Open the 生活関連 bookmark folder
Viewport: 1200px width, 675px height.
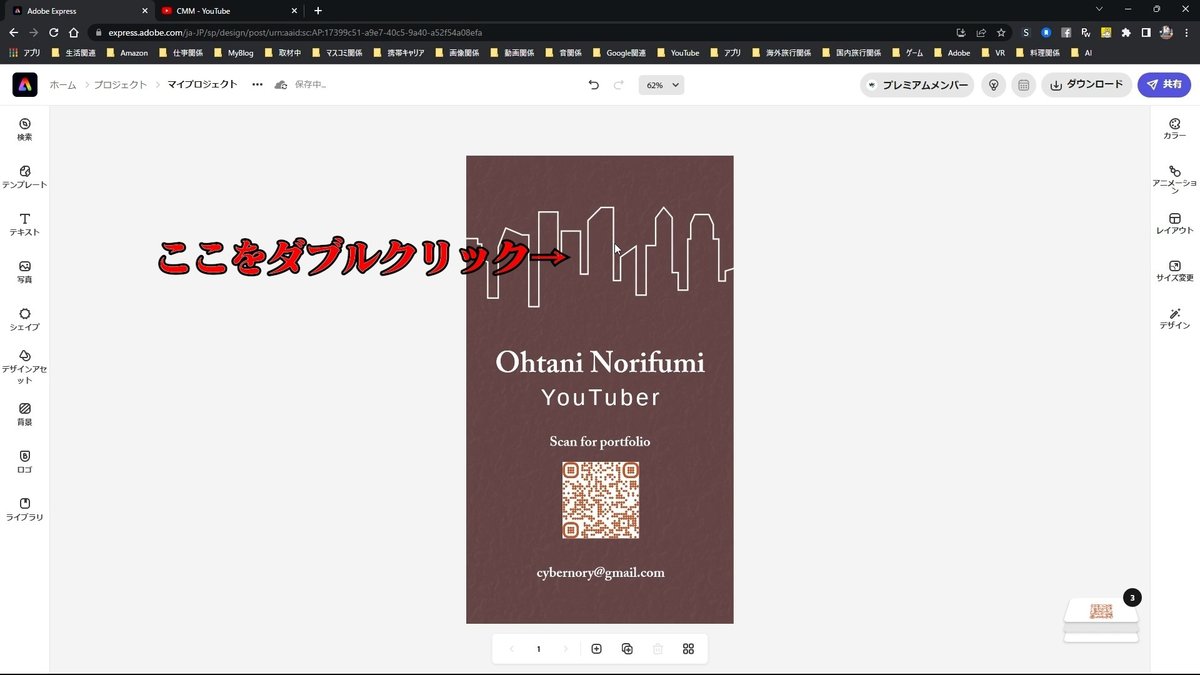click(75, 52)
